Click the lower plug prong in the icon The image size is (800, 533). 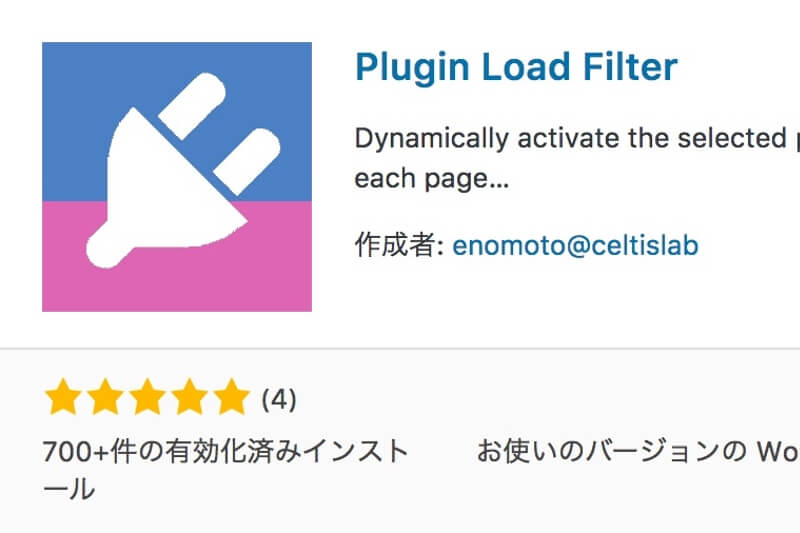(247, 162)
